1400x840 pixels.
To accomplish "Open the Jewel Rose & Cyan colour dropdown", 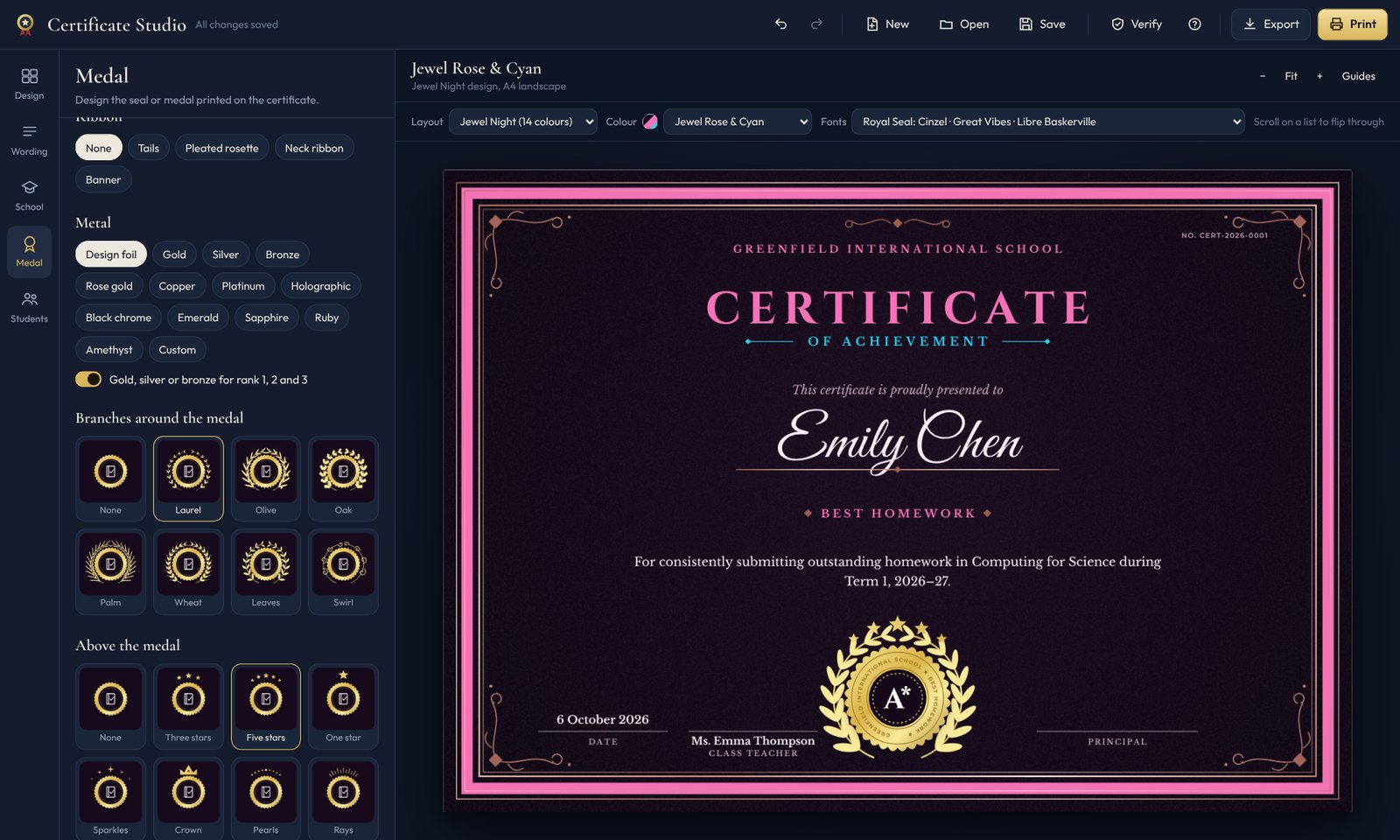I will (x=738, y=122).
